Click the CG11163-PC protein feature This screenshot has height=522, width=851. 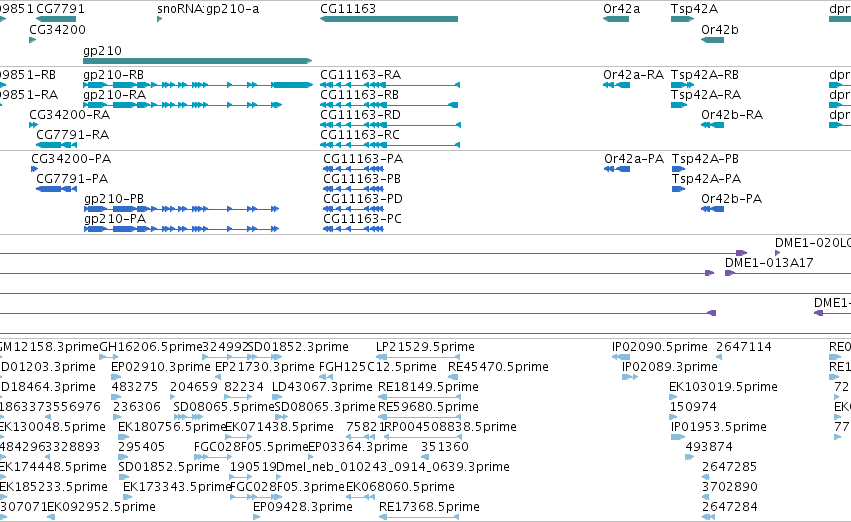(353, 229)
